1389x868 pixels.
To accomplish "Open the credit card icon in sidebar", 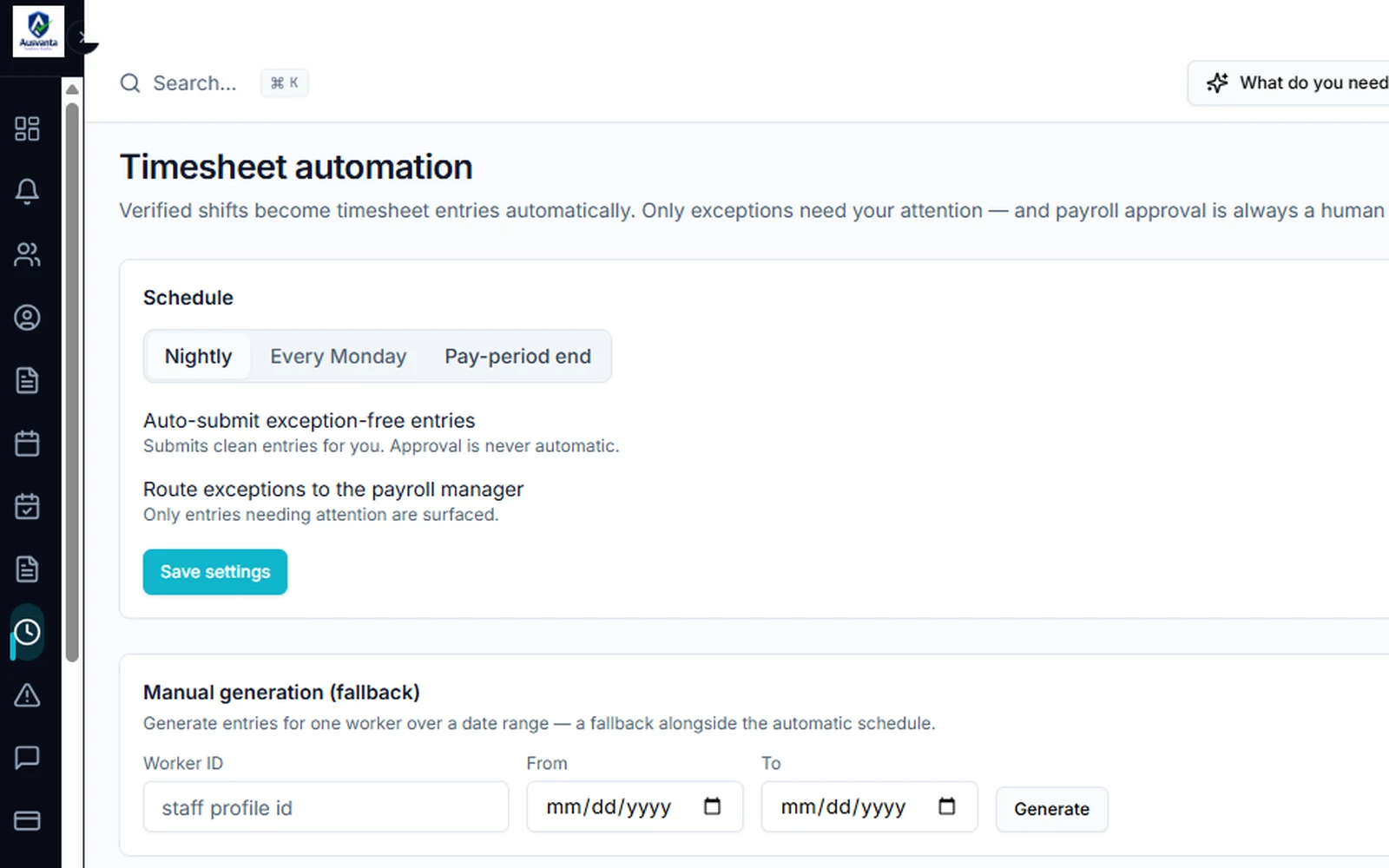I will [x=27, y=820].
